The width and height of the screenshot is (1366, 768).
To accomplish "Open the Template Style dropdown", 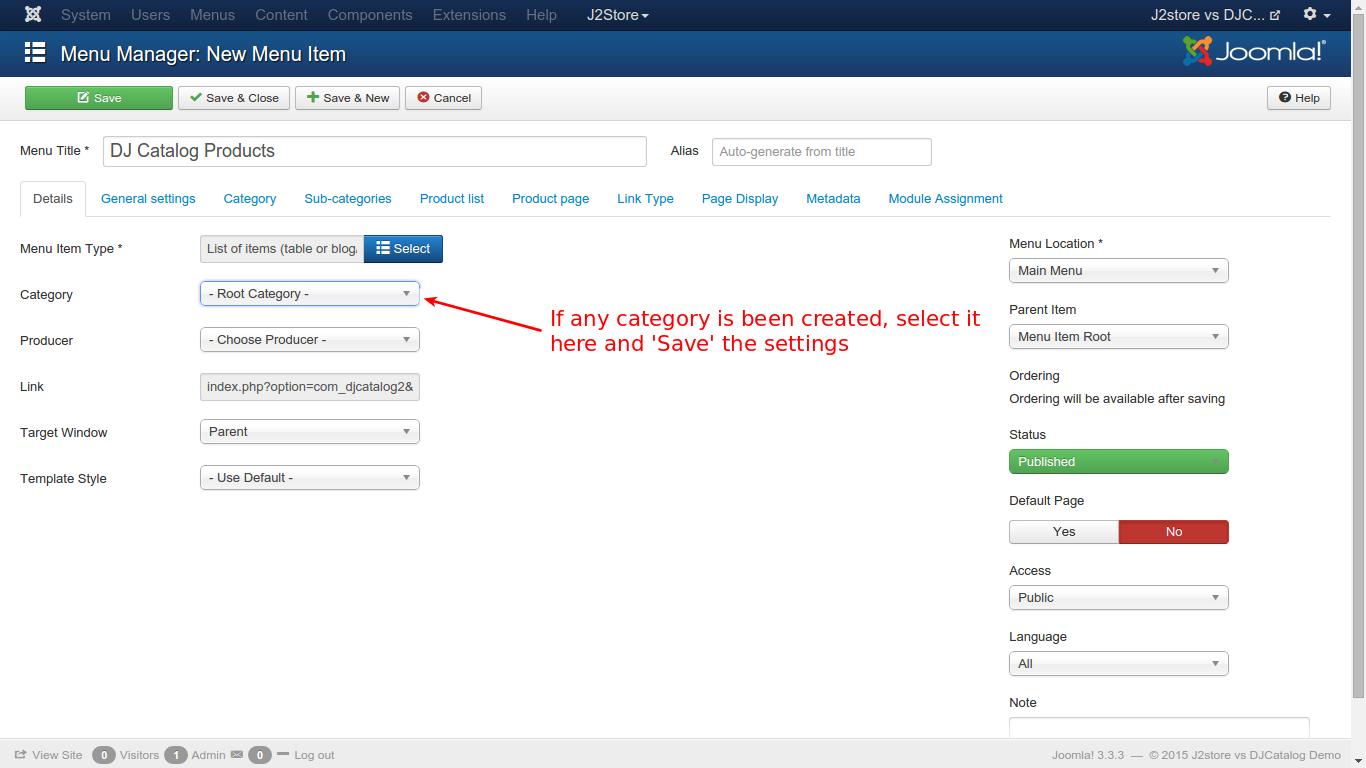I will (310, 478).
